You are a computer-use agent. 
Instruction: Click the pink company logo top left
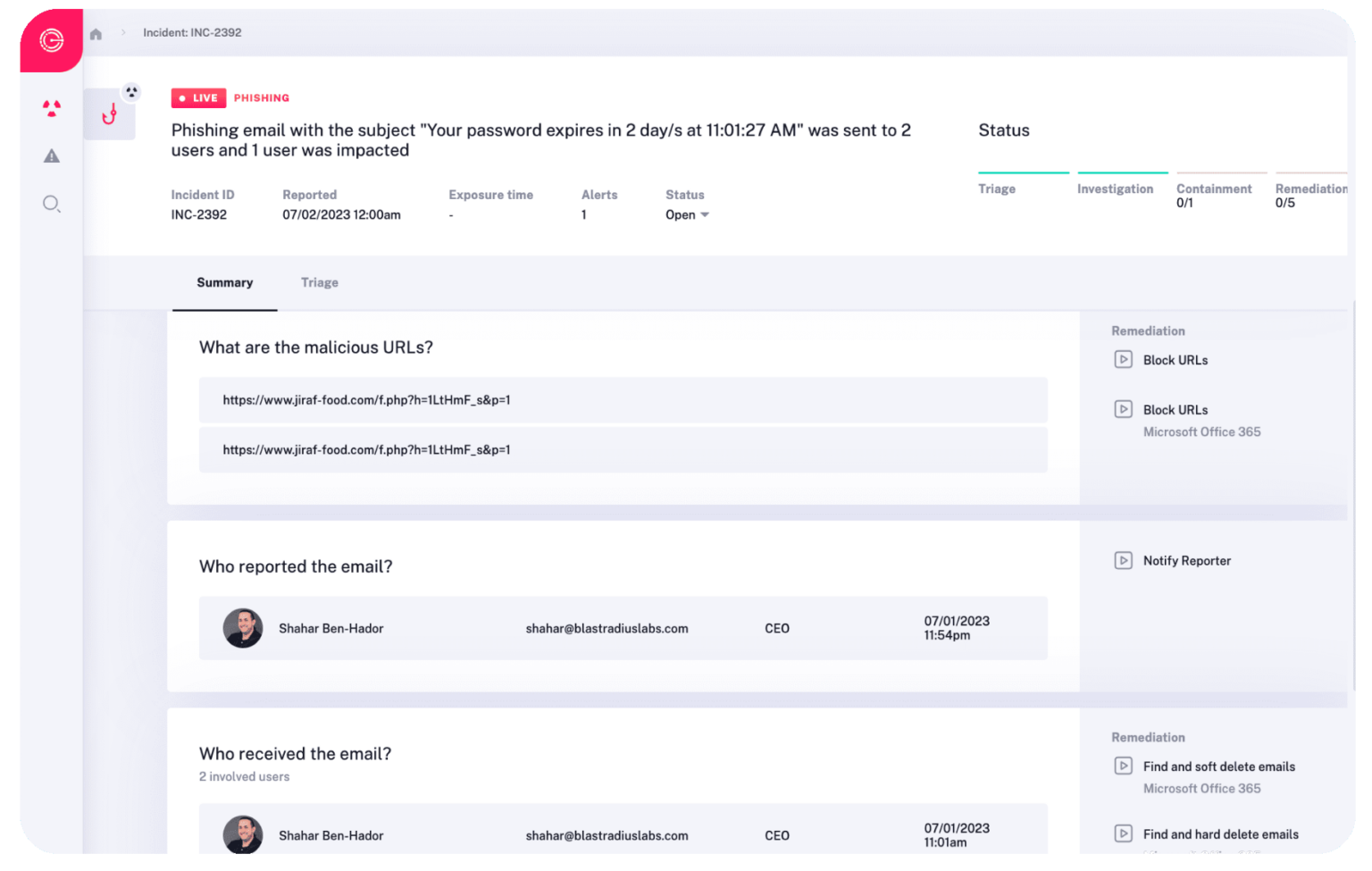point(51,40)
